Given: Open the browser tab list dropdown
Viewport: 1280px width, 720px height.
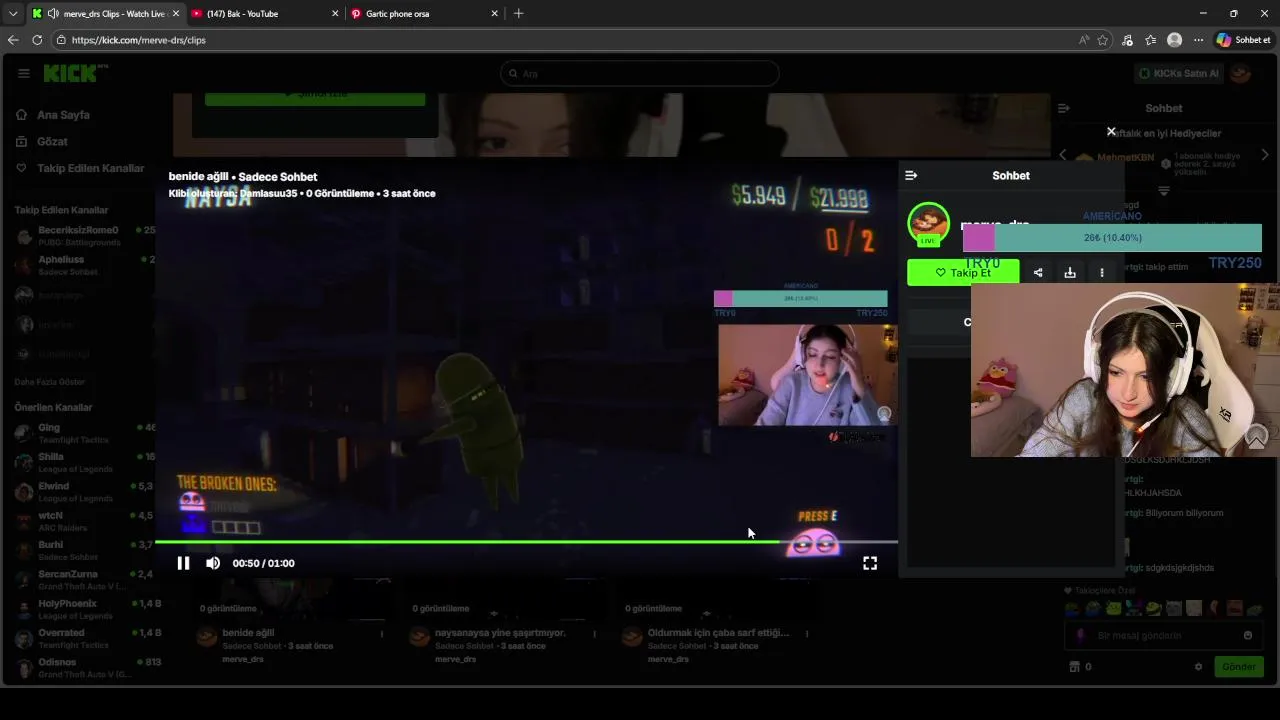Looking at the screenshot, I should pos(13,14).
